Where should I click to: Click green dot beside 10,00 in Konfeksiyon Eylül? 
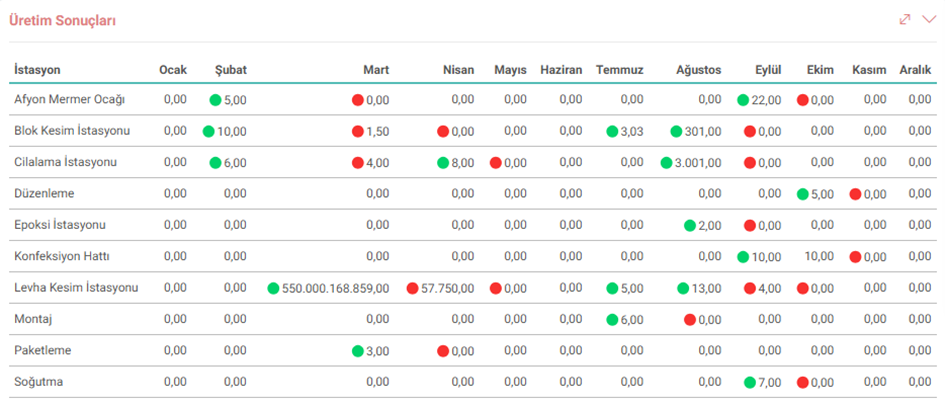(743, 257)
